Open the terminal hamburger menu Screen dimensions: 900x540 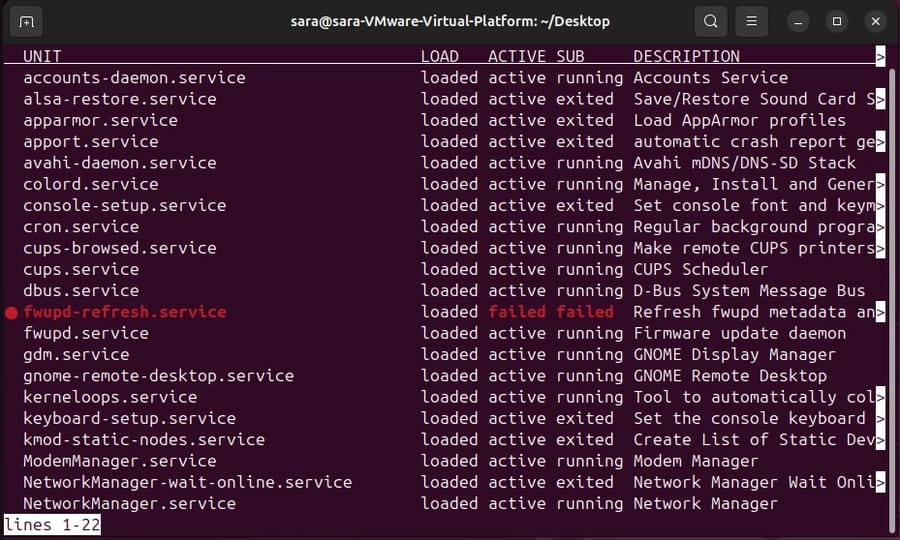tap(752, 21)
